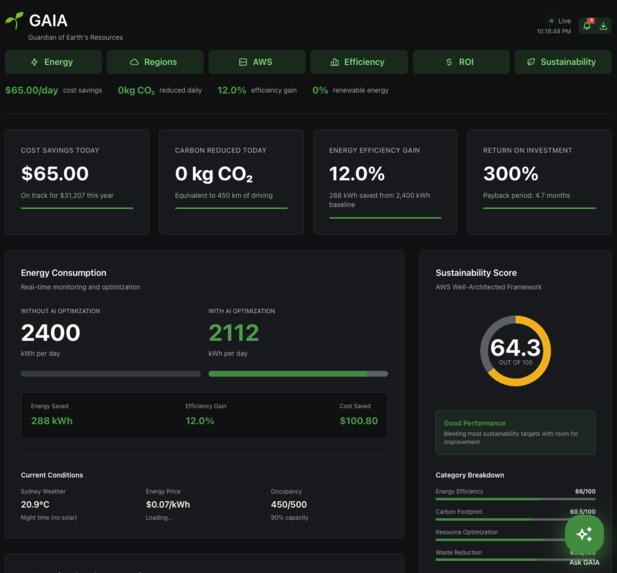Click the chart icon on Efficiency tab
The height and width of the screenshot is (573, 617).
334,62
